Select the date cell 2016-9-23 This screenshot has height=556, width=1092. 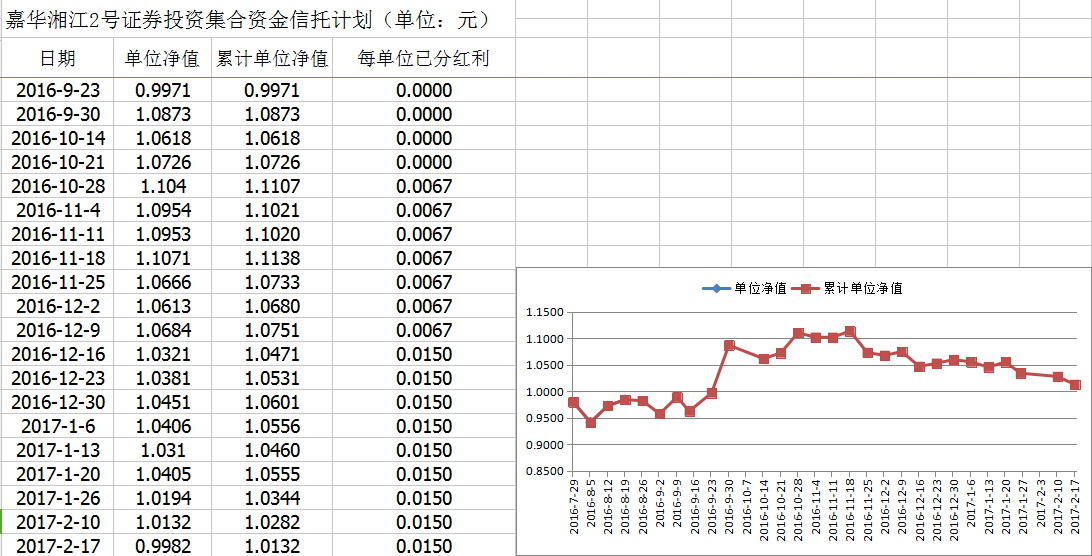[57, 90]
